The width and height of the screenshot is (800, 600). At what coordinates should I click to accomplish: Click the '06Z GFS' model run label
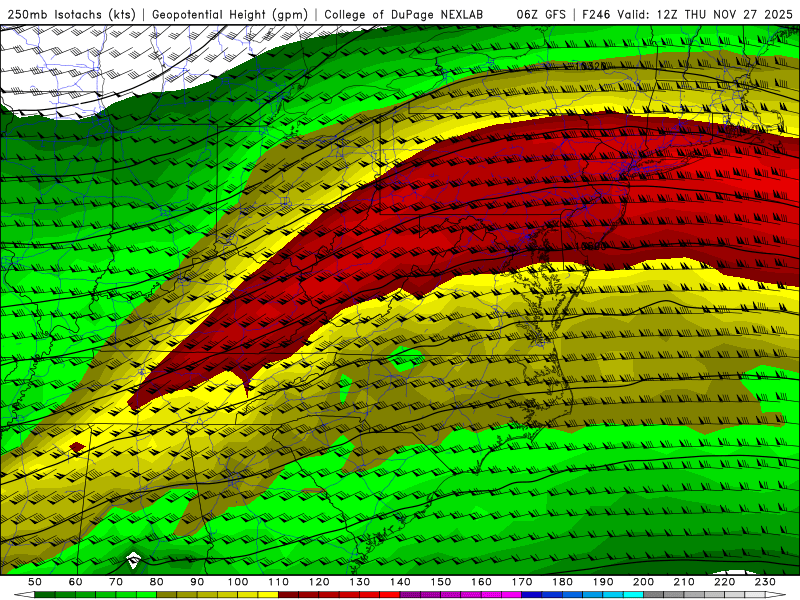541,15
